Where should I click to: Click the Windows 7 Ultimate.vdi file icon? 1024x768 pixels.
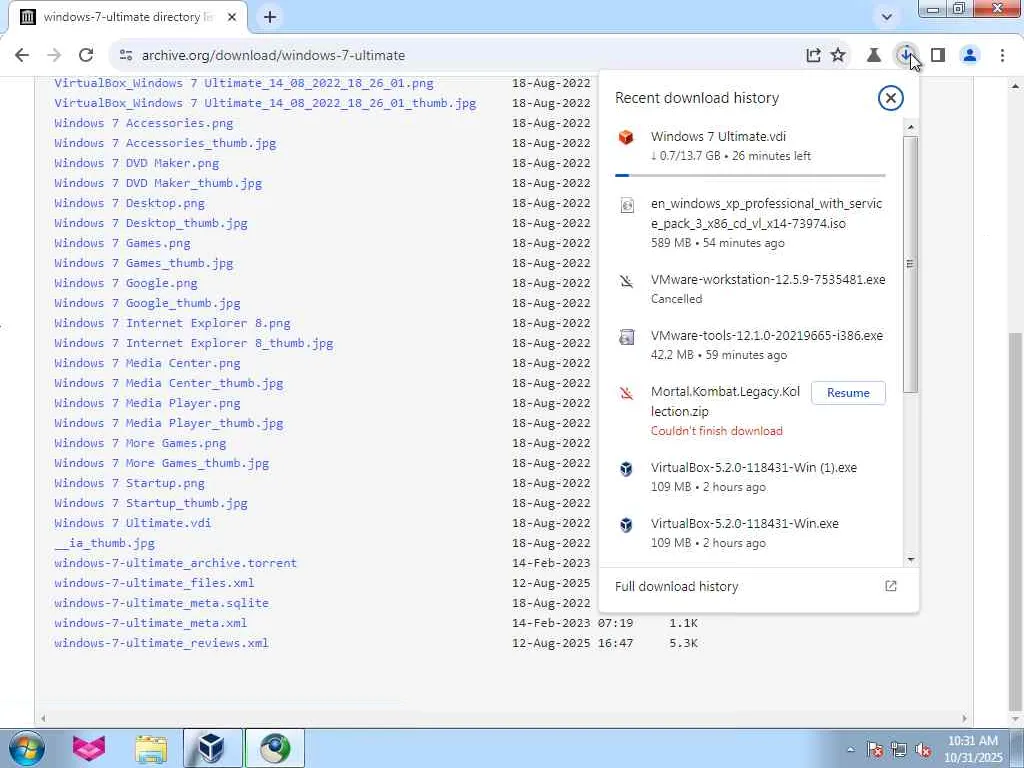(x=626, y=137)
